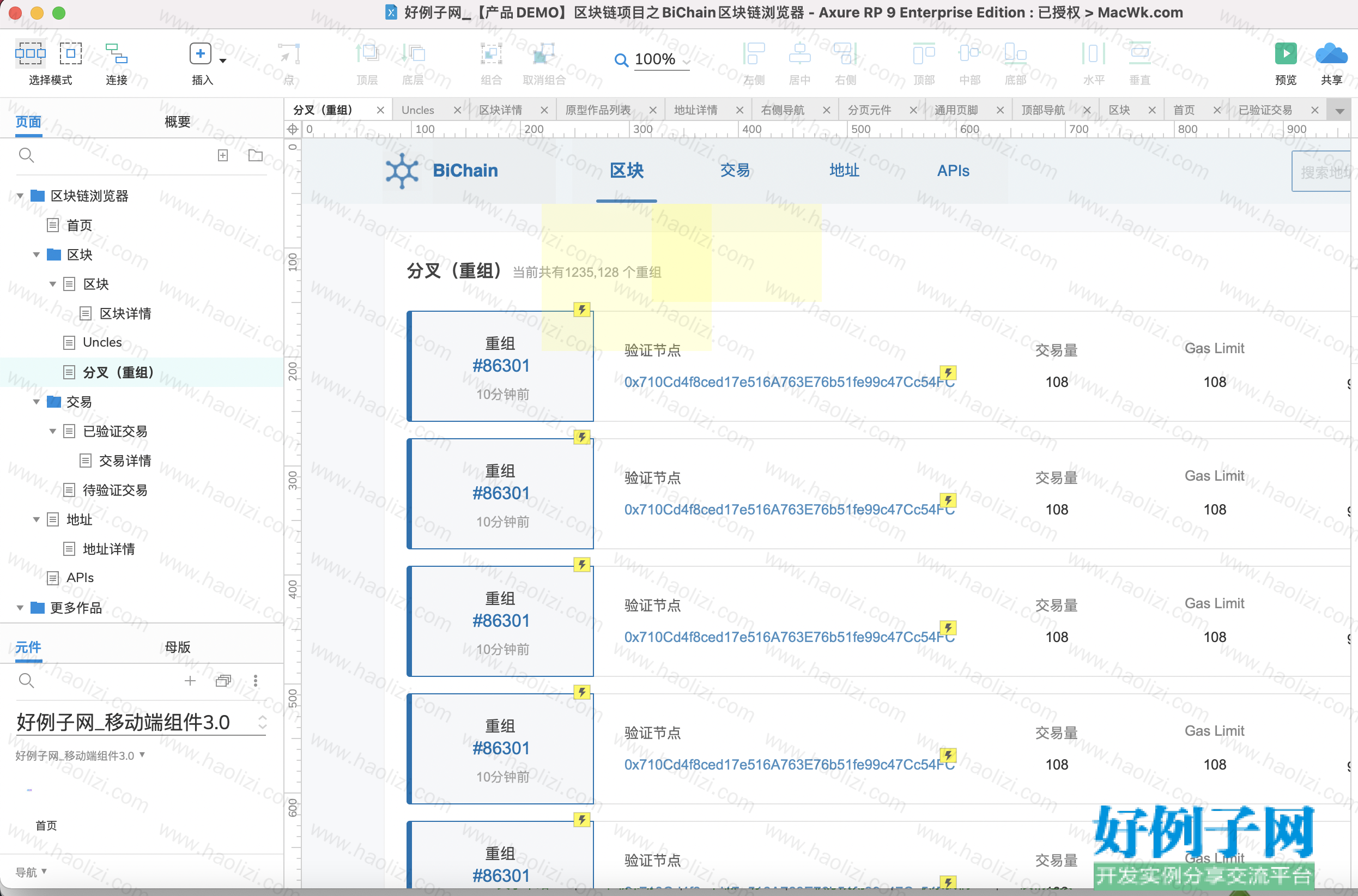This screenshot has width=1358, height=896.
Task: Click Align Middle (中部) icon
Action: [969, 54]
